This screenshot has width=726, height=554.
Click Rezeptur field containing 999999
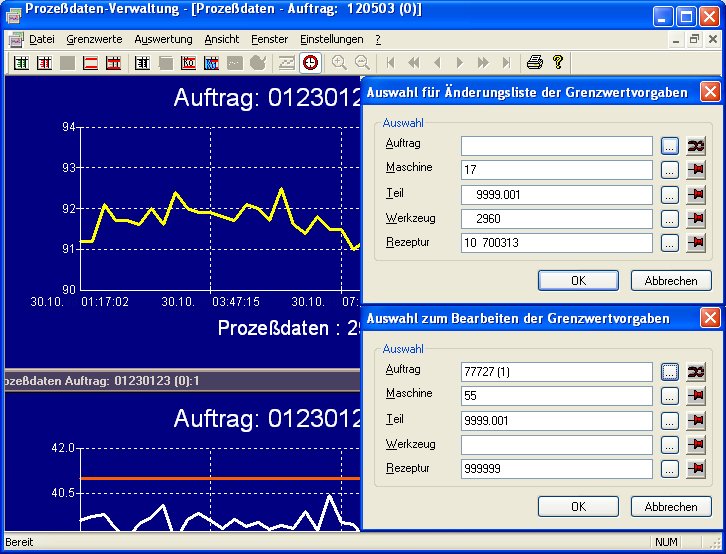557,469
